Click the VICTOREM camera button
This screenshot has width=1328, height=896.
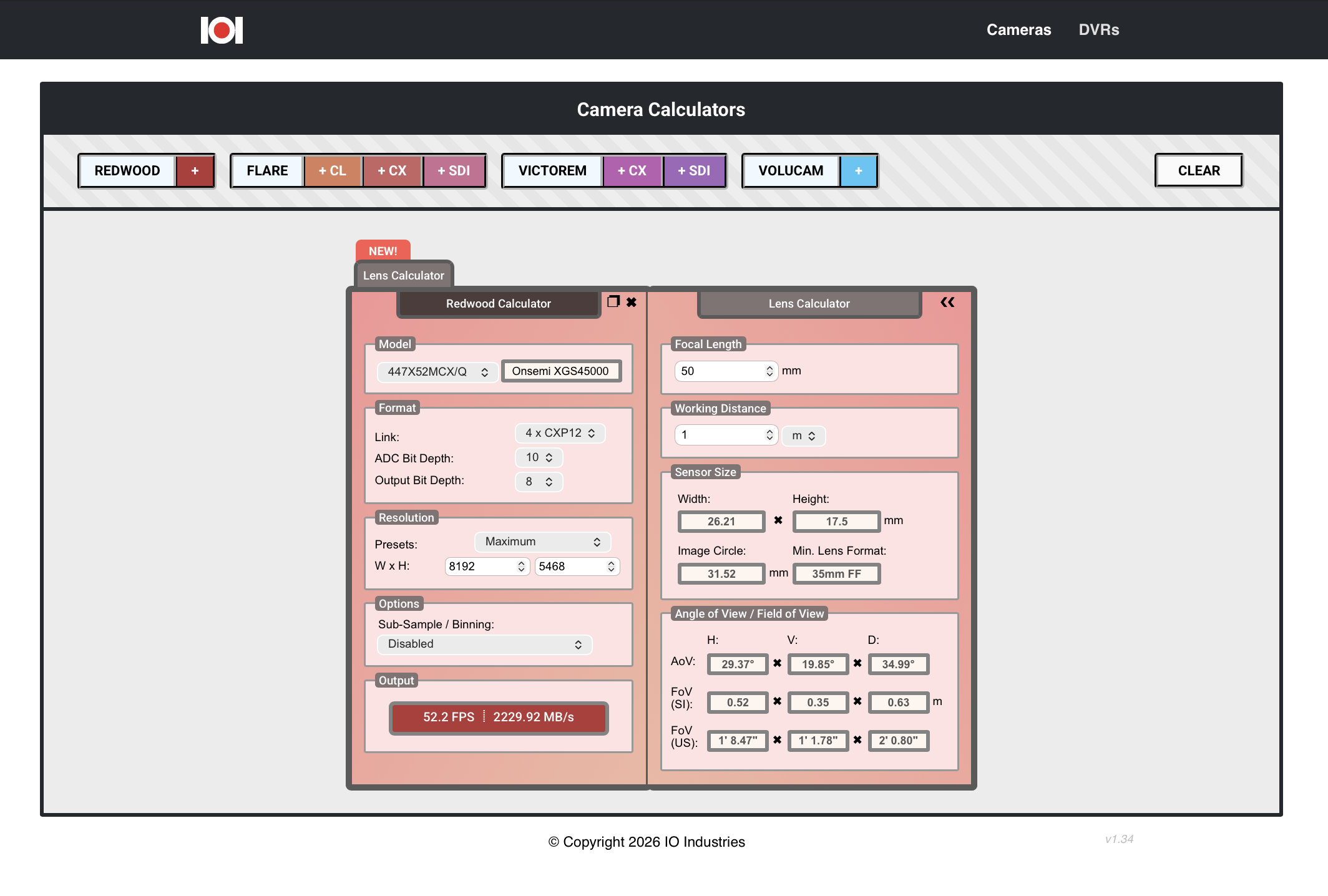(x=552, y=171)
